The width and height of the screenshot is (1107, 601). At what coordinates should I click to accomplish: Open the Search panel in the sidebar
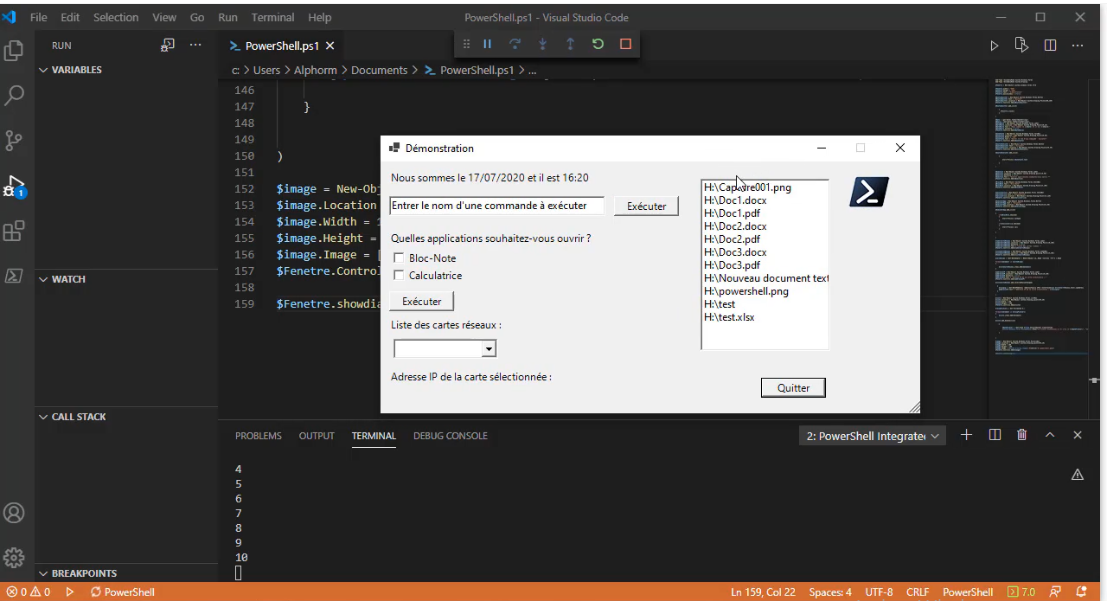pyautogui.click(x=14, y=95)
